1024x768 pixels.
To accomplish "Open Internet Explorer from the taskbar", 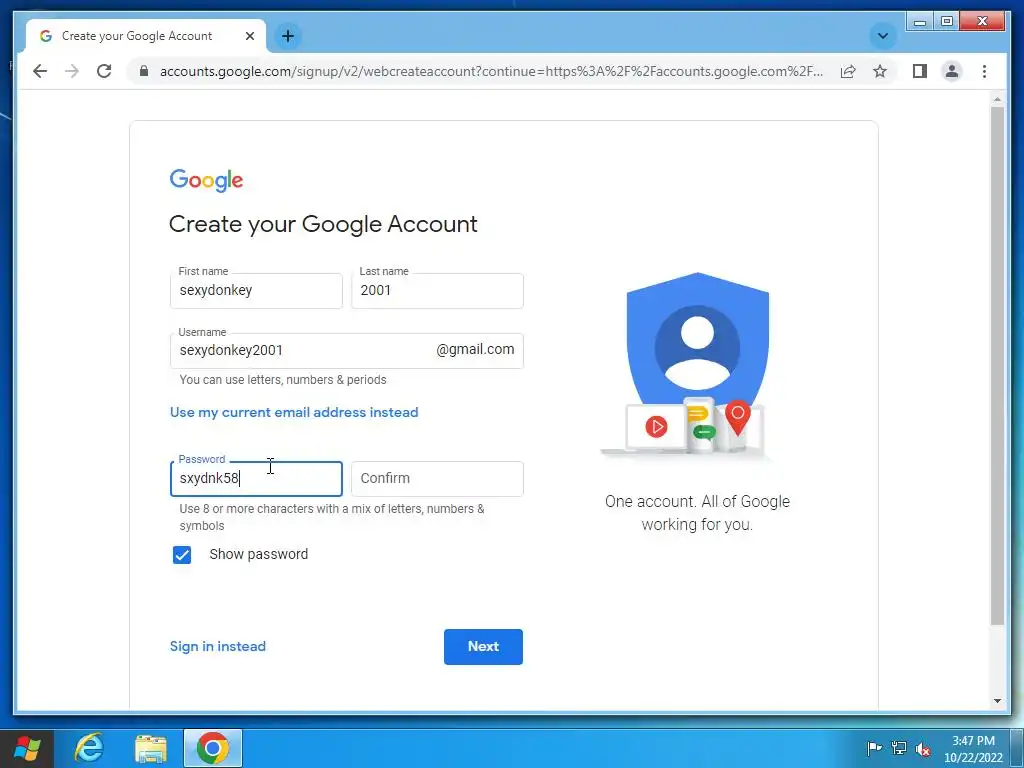I will [x=89, y=748].
